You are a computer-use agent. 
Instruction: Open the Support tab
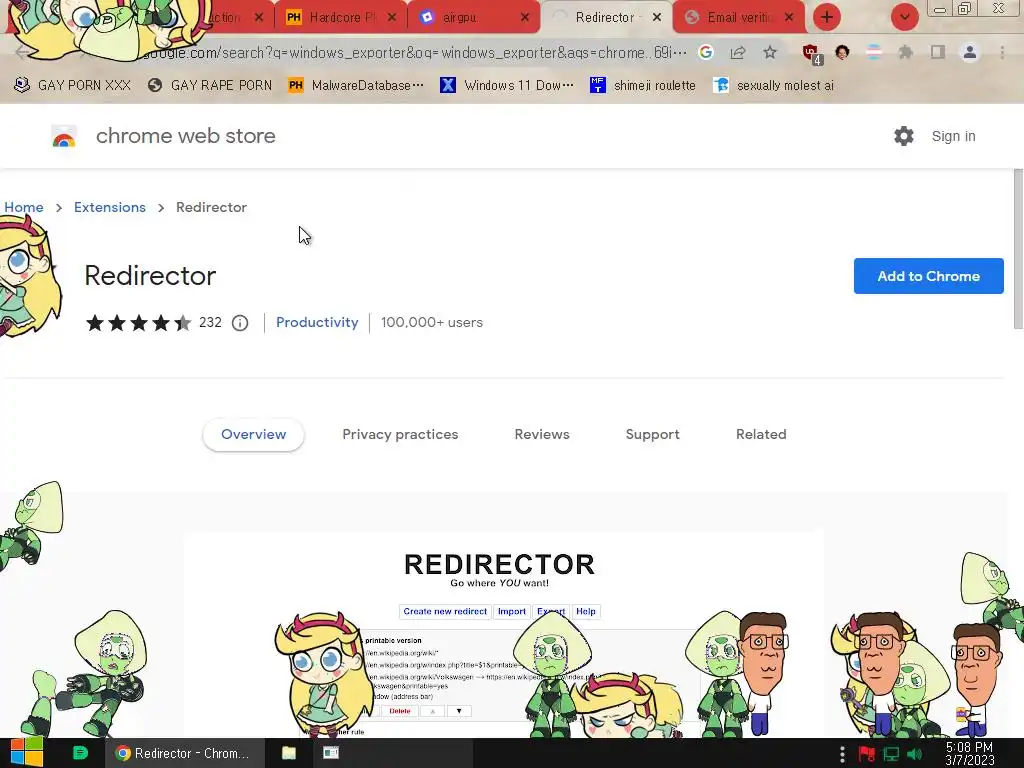pyautogui.click(x=652, y=434)
